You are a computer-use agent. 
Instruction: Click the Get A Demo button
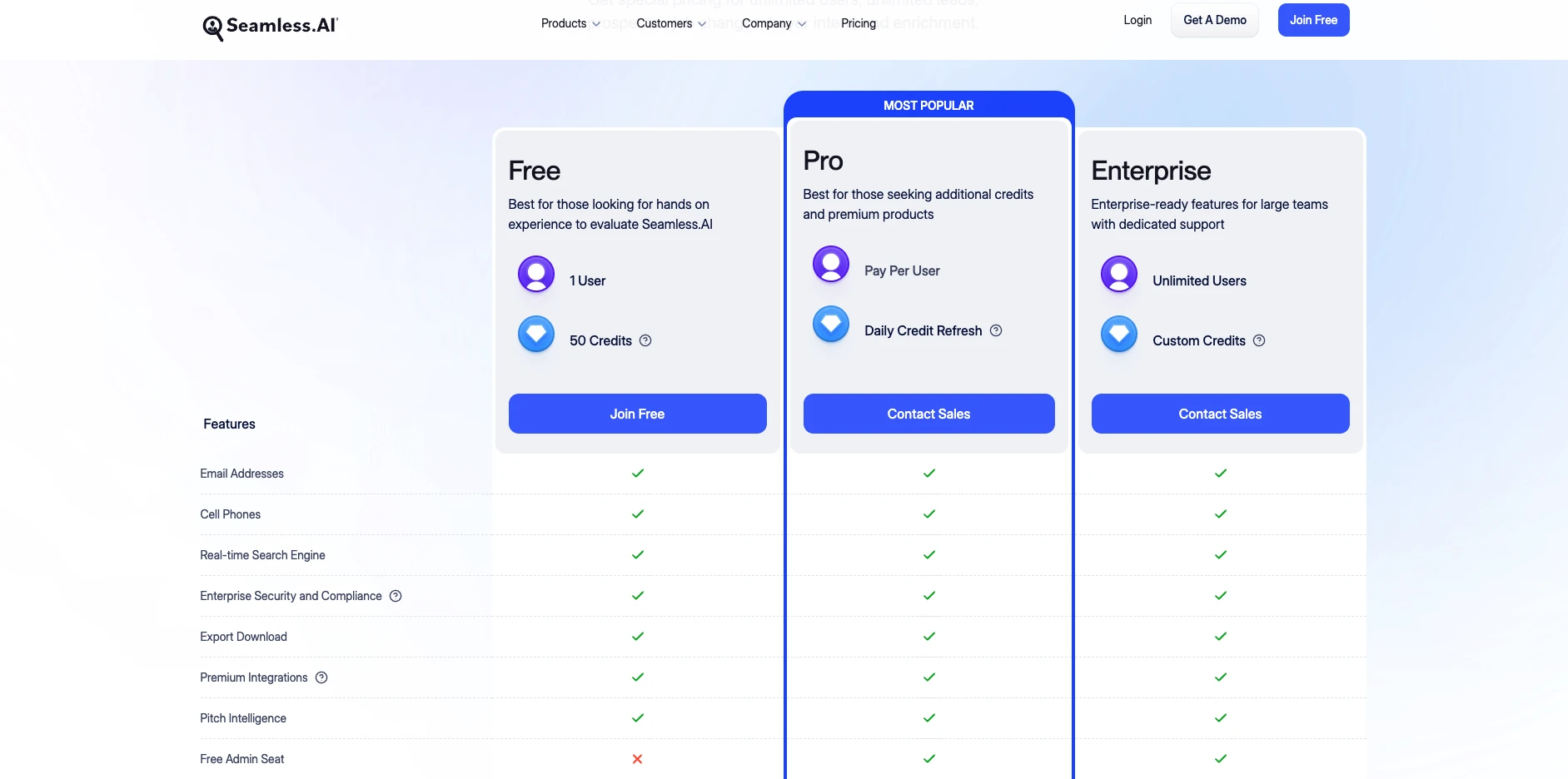click(1215, 20)
